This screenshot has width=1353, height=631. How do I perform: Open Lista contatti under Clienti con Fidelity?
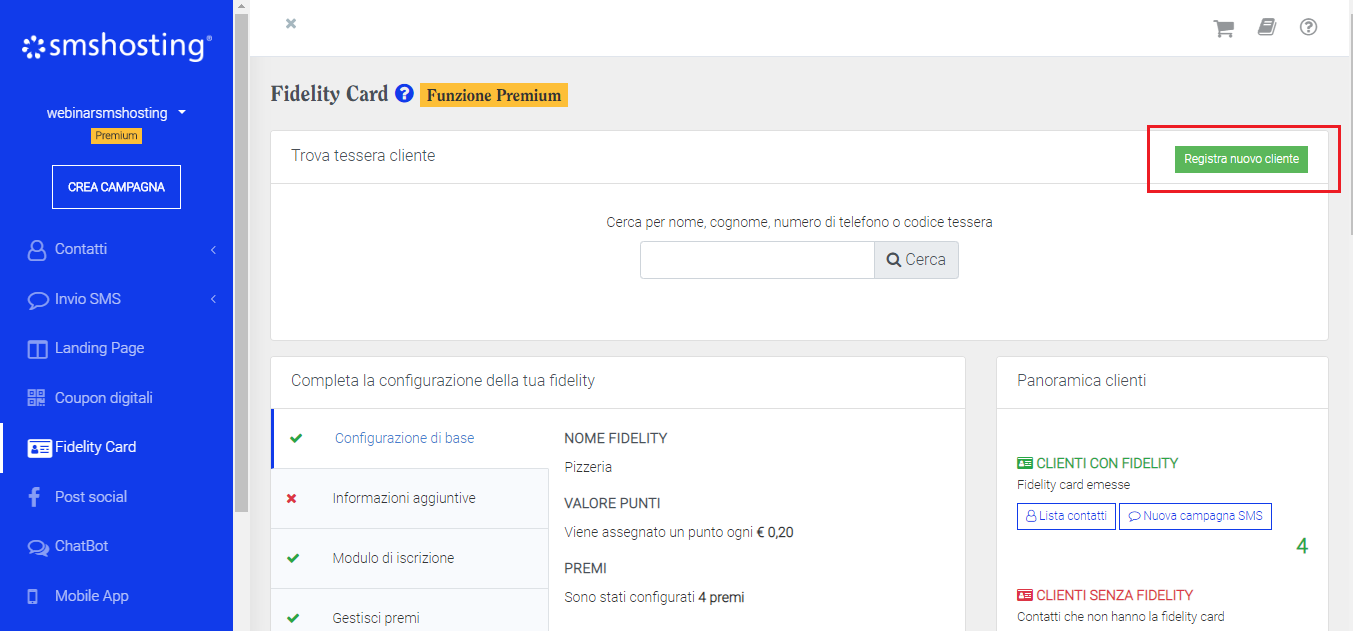pyautogui.click(x=1066, y=516)
